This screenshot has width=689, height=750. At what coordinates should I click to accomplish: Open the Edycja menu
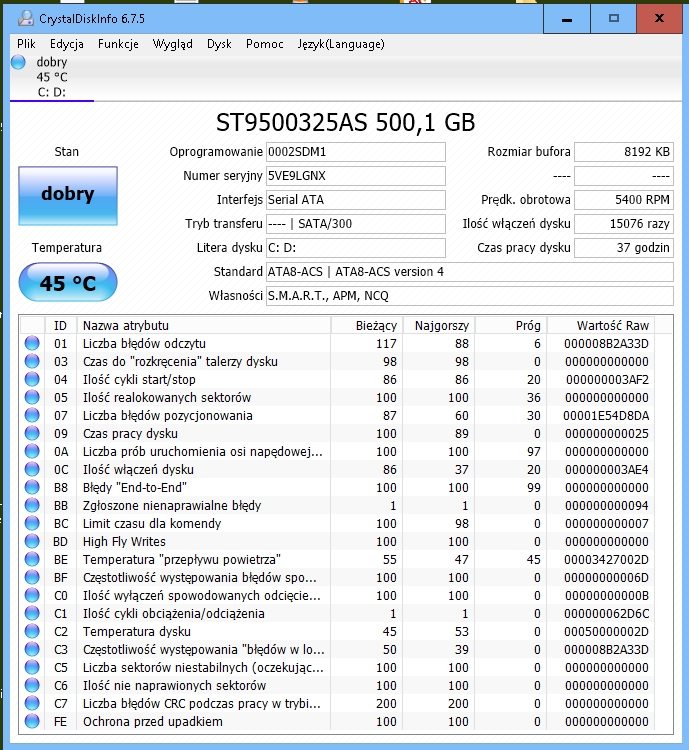(67, 44)
